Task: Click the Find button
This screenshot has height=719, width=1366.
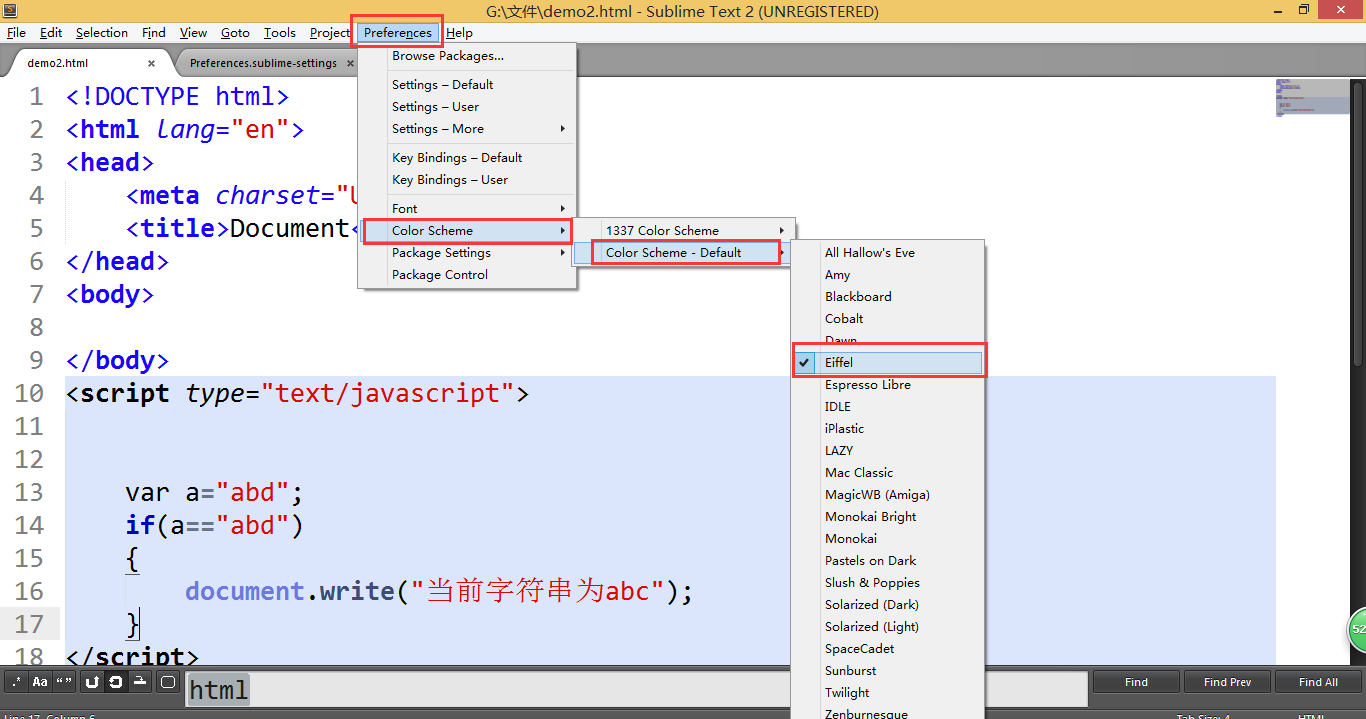Action: click(1136, 682)
